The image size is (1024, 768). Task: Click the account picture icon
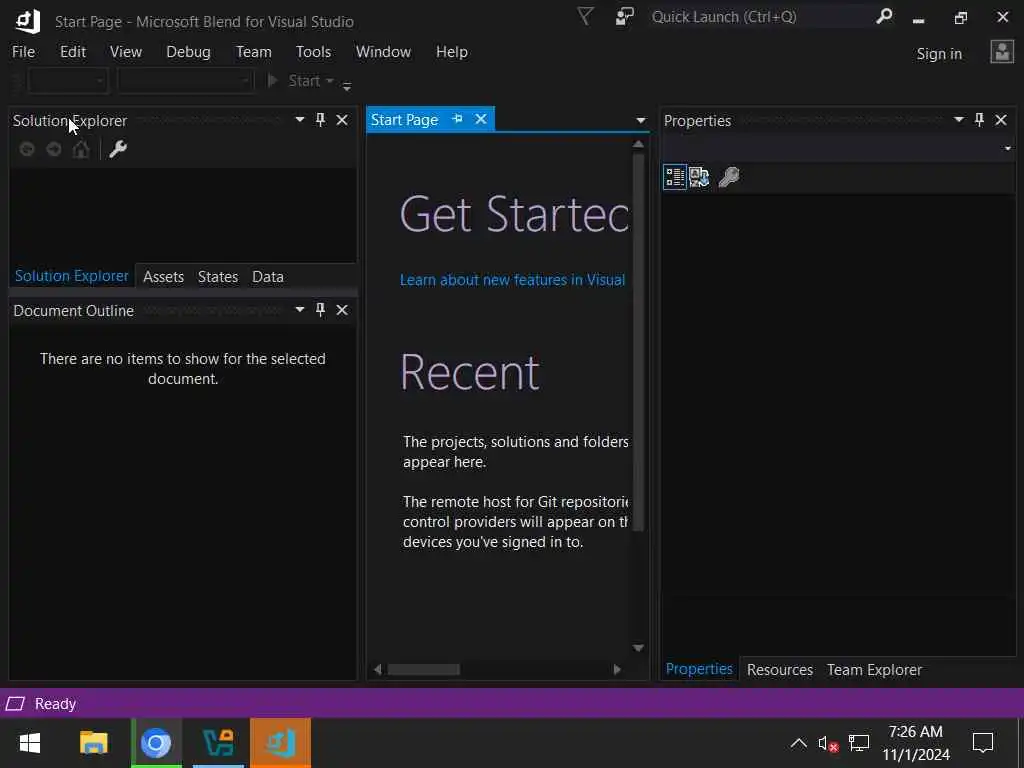(1002, 52)
